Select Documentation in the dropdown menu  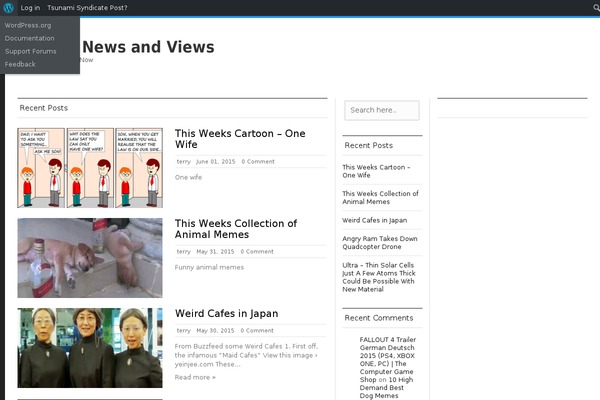29,38
